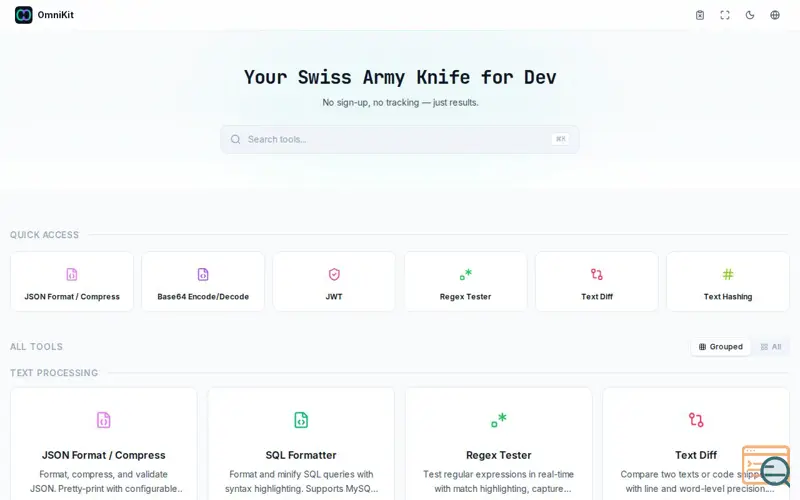The height and width of the screenshot is (500, 800).
Task: Click the Text Processing section heading
Action: [54, 373]
